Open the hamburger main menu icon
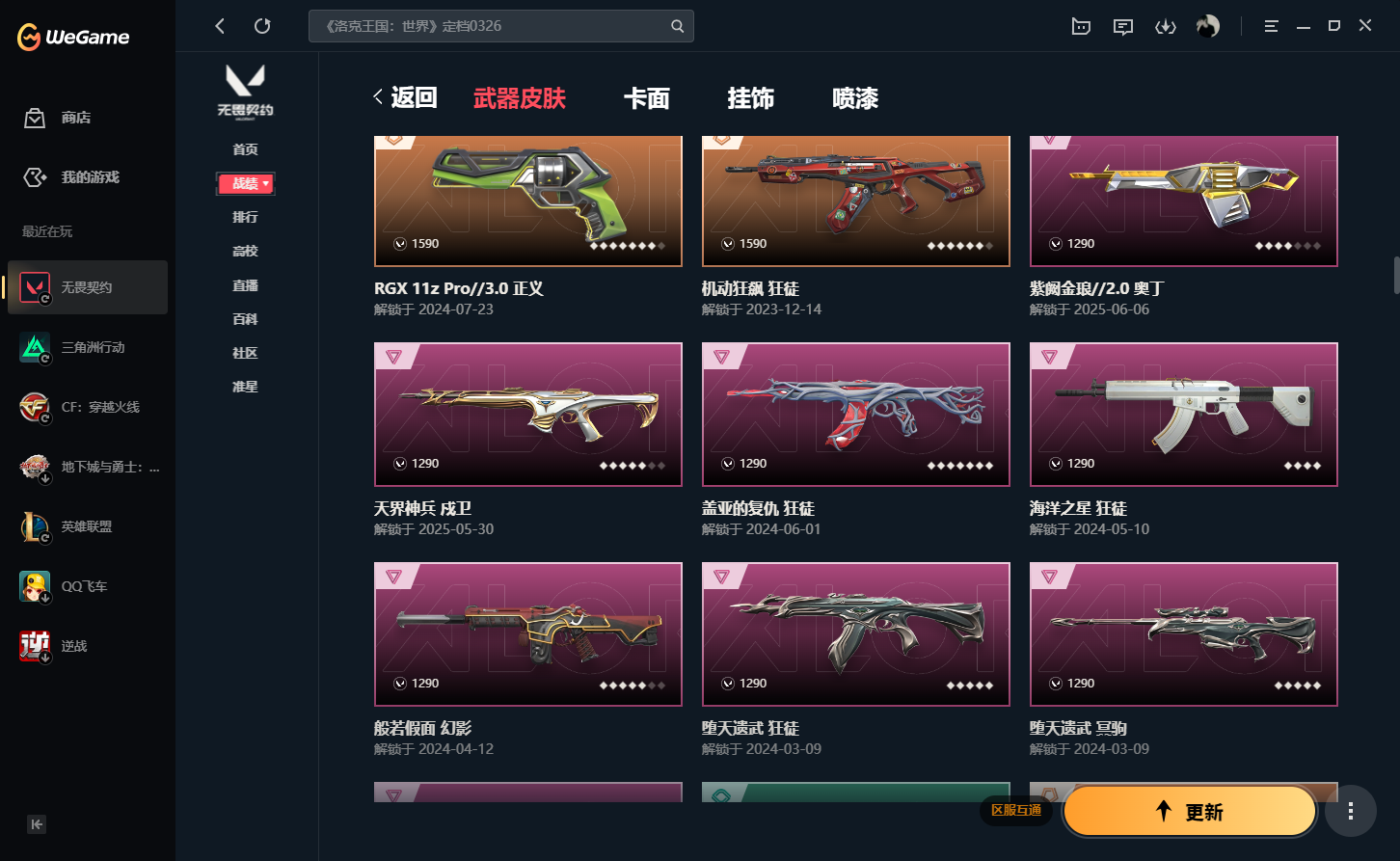Screen dimensions: 1400x861 [1272, 27]
